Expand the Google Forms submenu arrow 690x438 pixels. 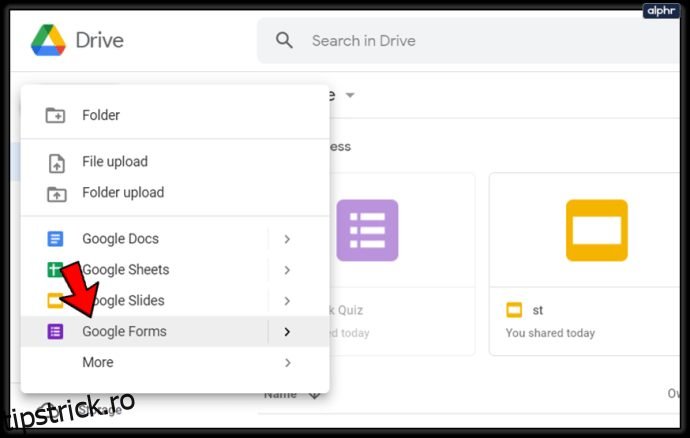(287, 331)
